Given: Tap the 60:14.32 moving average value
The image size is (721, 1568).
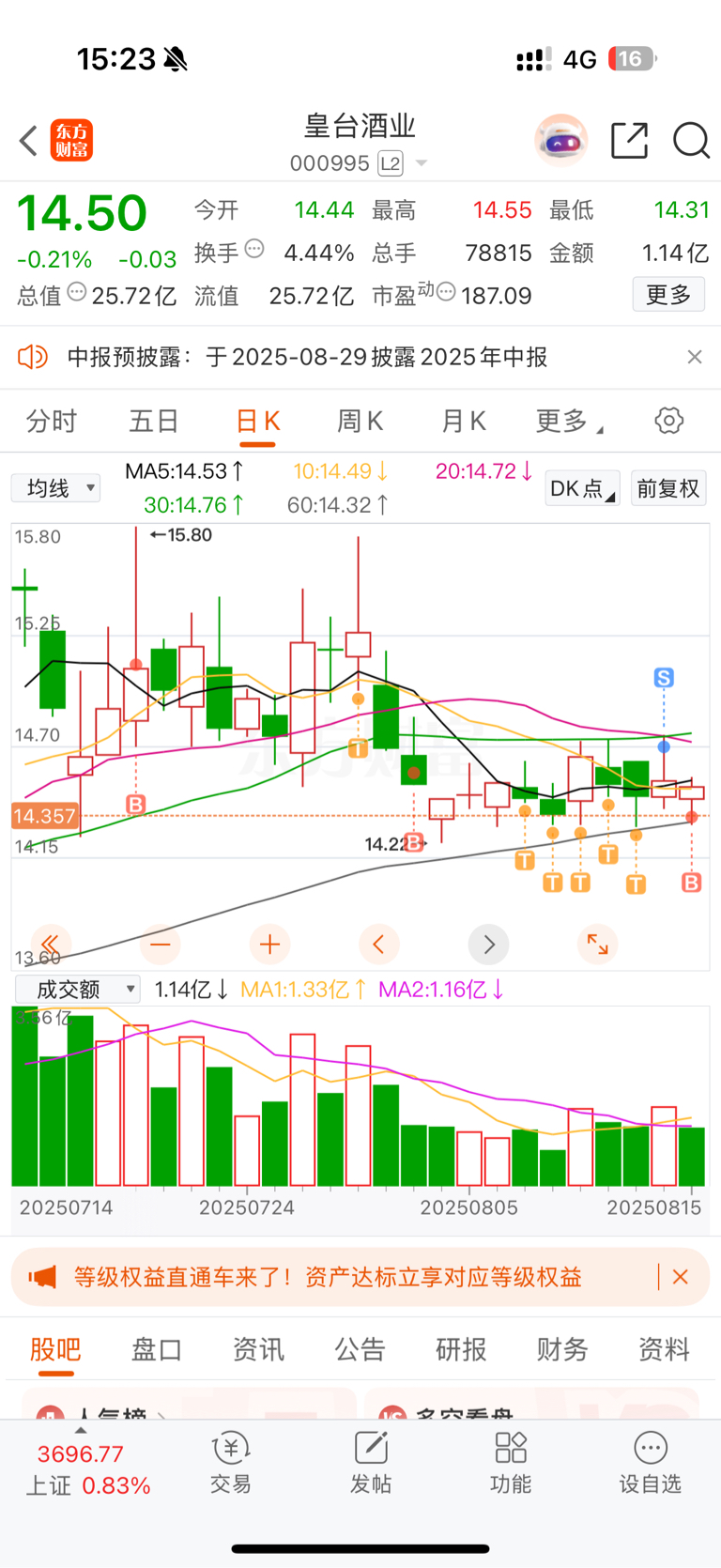Looking at the screenshot, I should click(x=338, y=505).
